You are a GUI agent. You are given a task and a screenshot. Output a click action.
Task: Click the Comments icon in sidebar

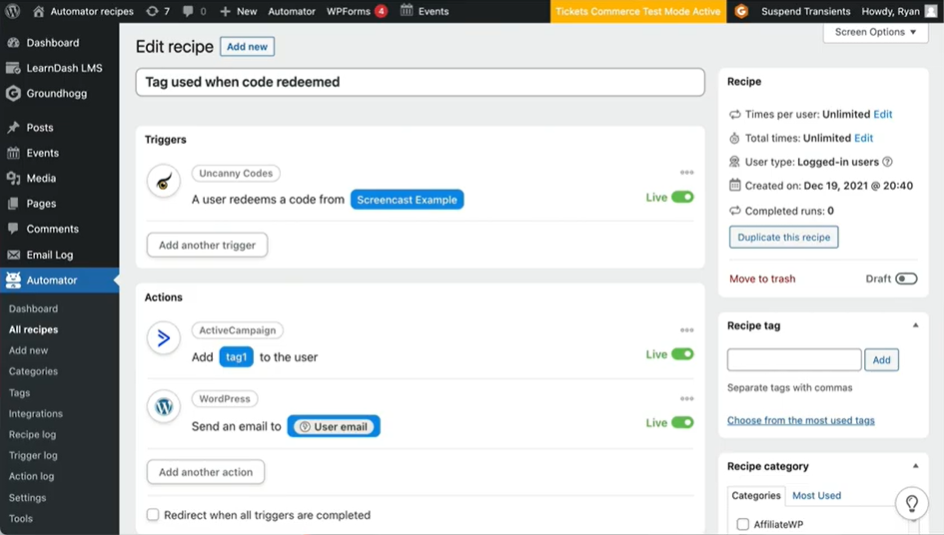pyautogui.click(x=13, y=229)
